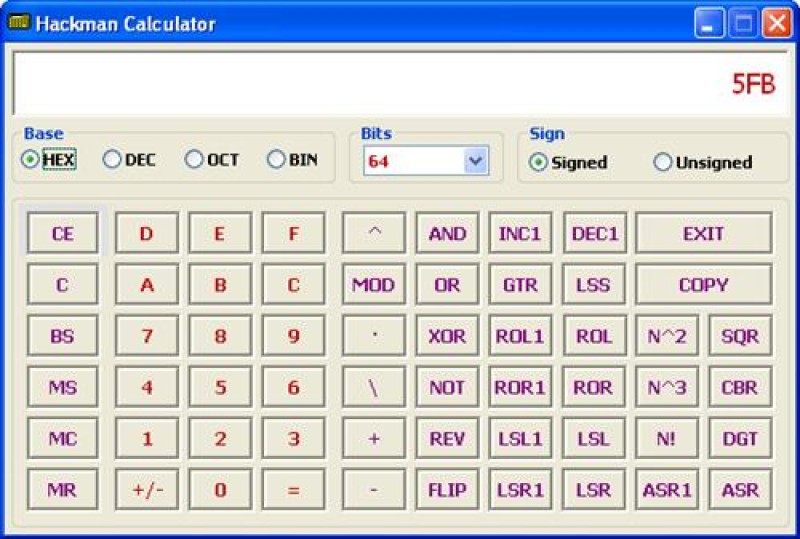The image size is (800, 539).
Task: Click the EXIT button
Action: click(x=703, y=234)
